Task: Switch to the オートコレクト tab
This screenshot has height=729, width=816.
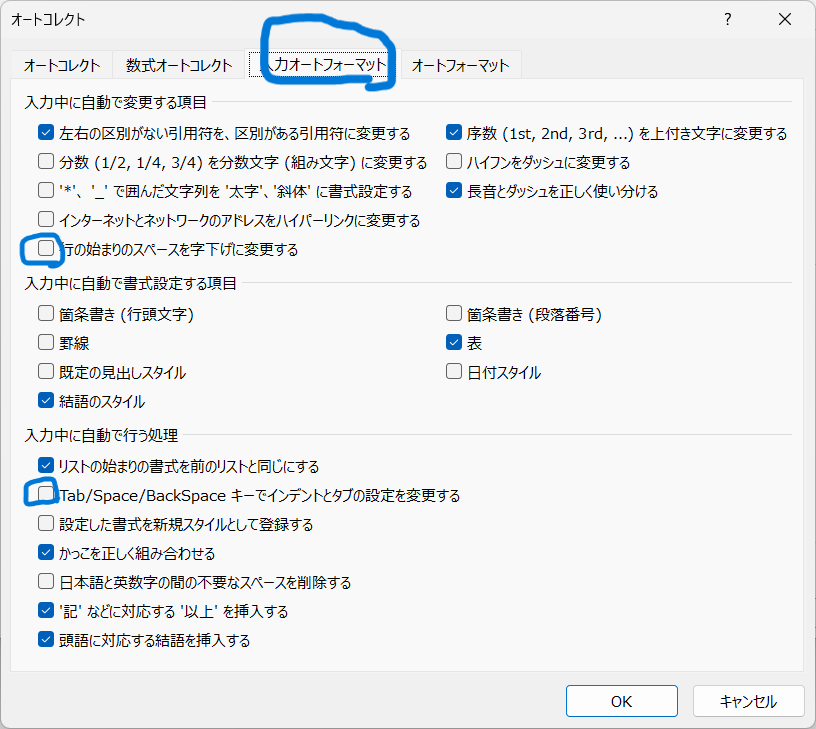Action: point(62,65)
